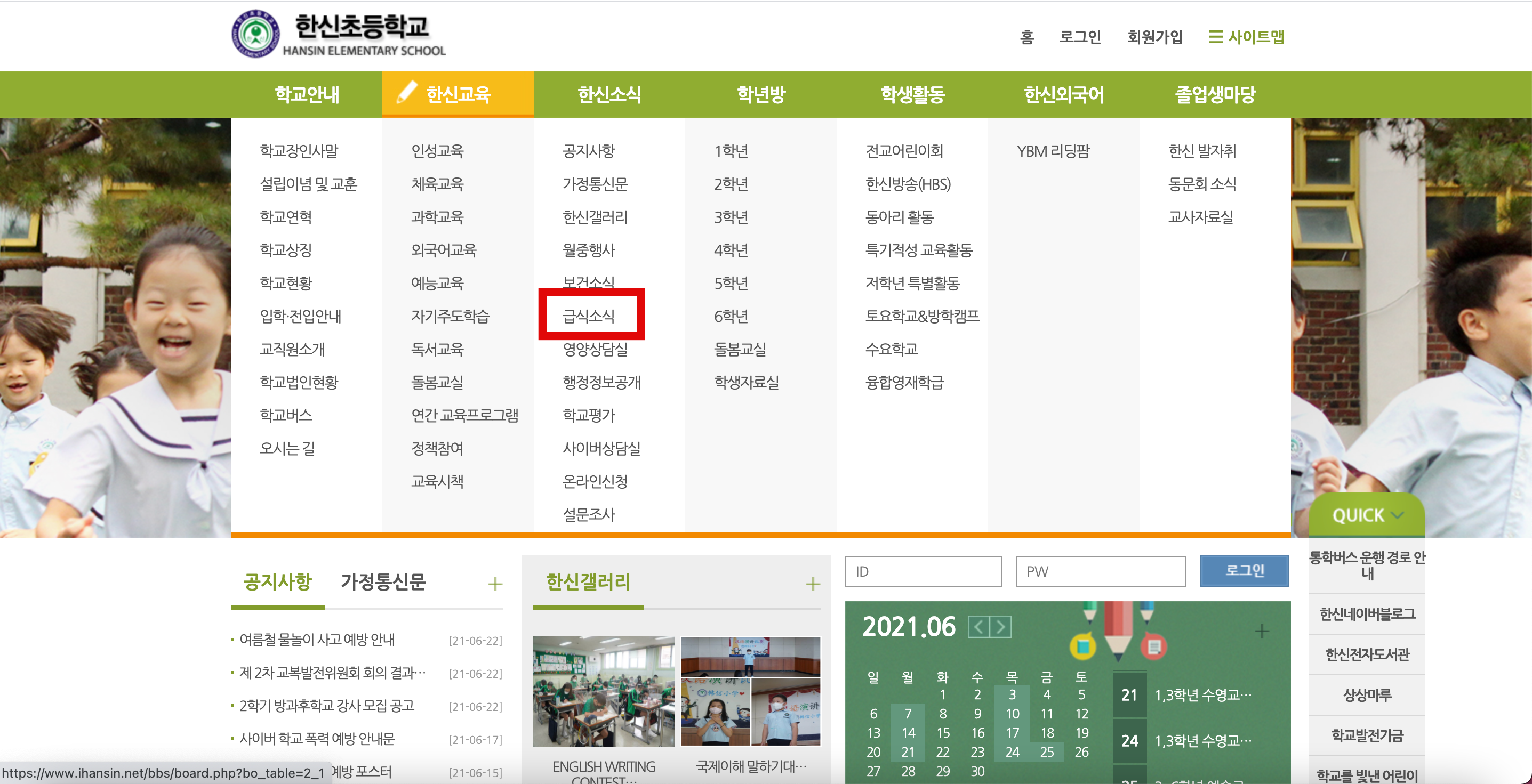Click the PW password field

1100,571
